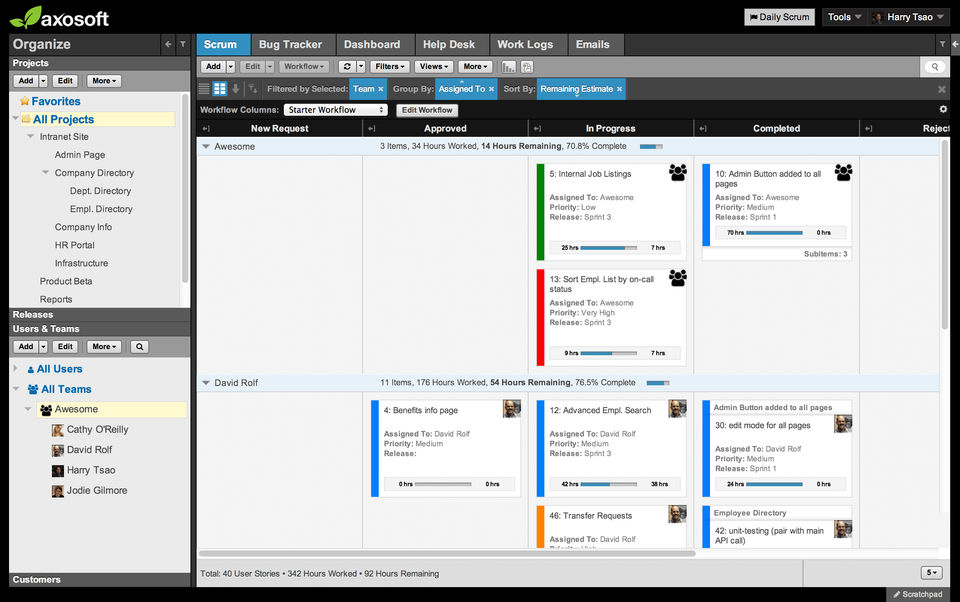The height and width of the screenshot is (602, 960).
Task: Open the Views dropdown
Action: click(433, 67)
